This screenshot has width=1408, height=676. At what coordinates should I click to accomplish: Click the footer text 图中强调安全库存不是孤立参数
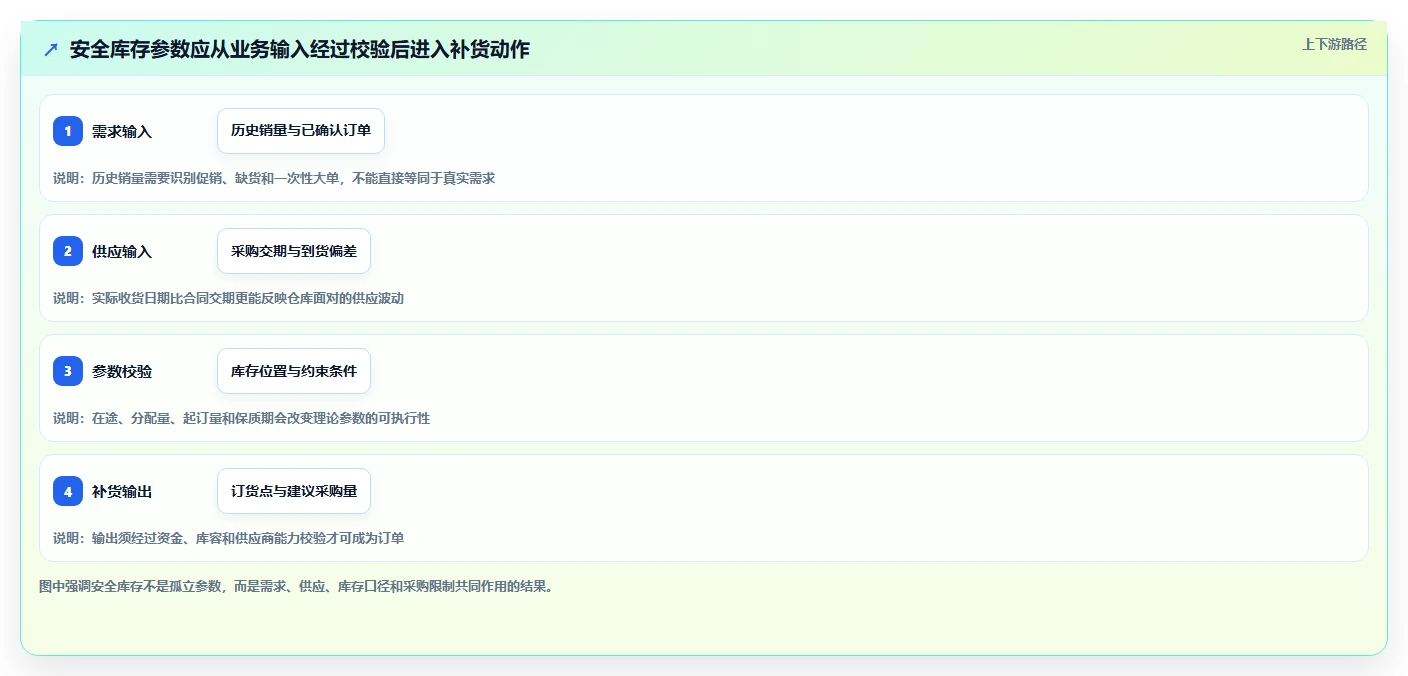click(x=296, y=586)
